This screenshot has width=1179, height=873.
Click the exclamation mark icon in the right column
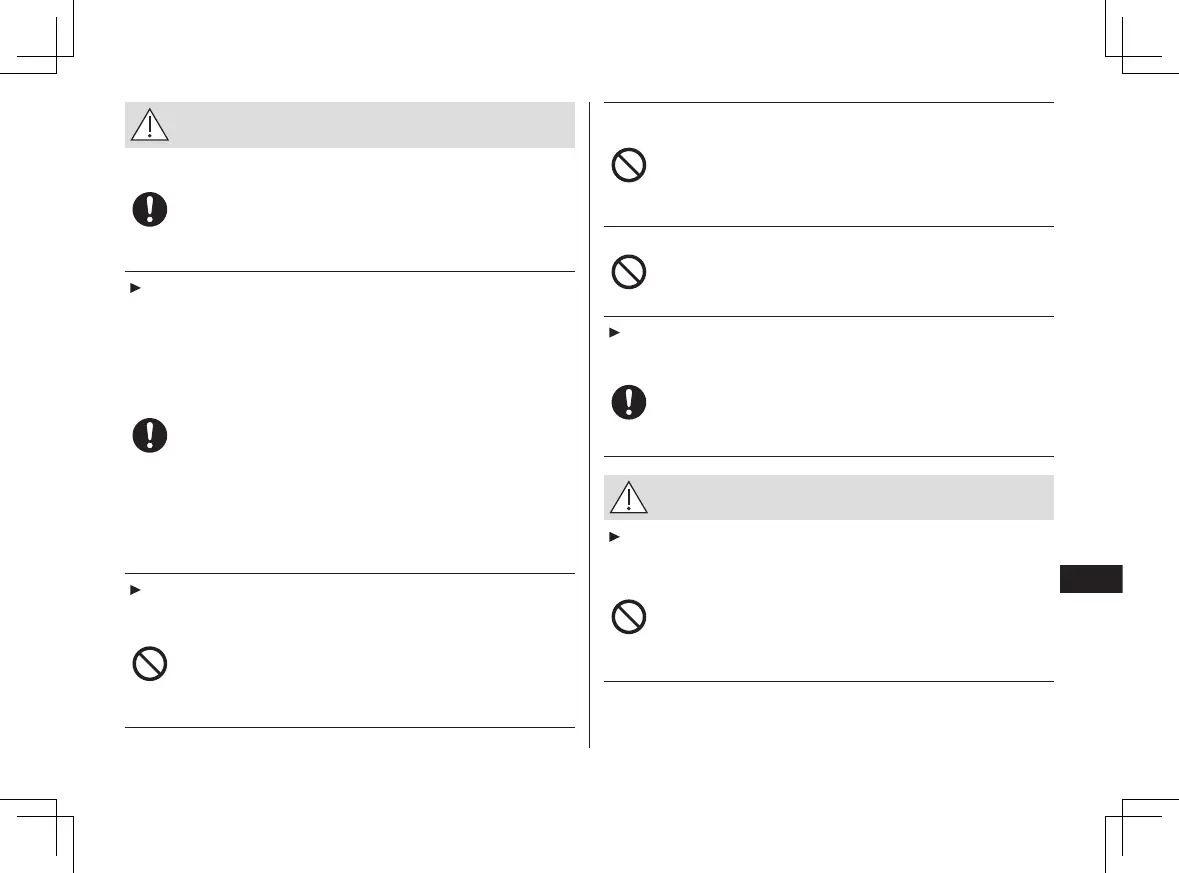click(x=628, y=402)
